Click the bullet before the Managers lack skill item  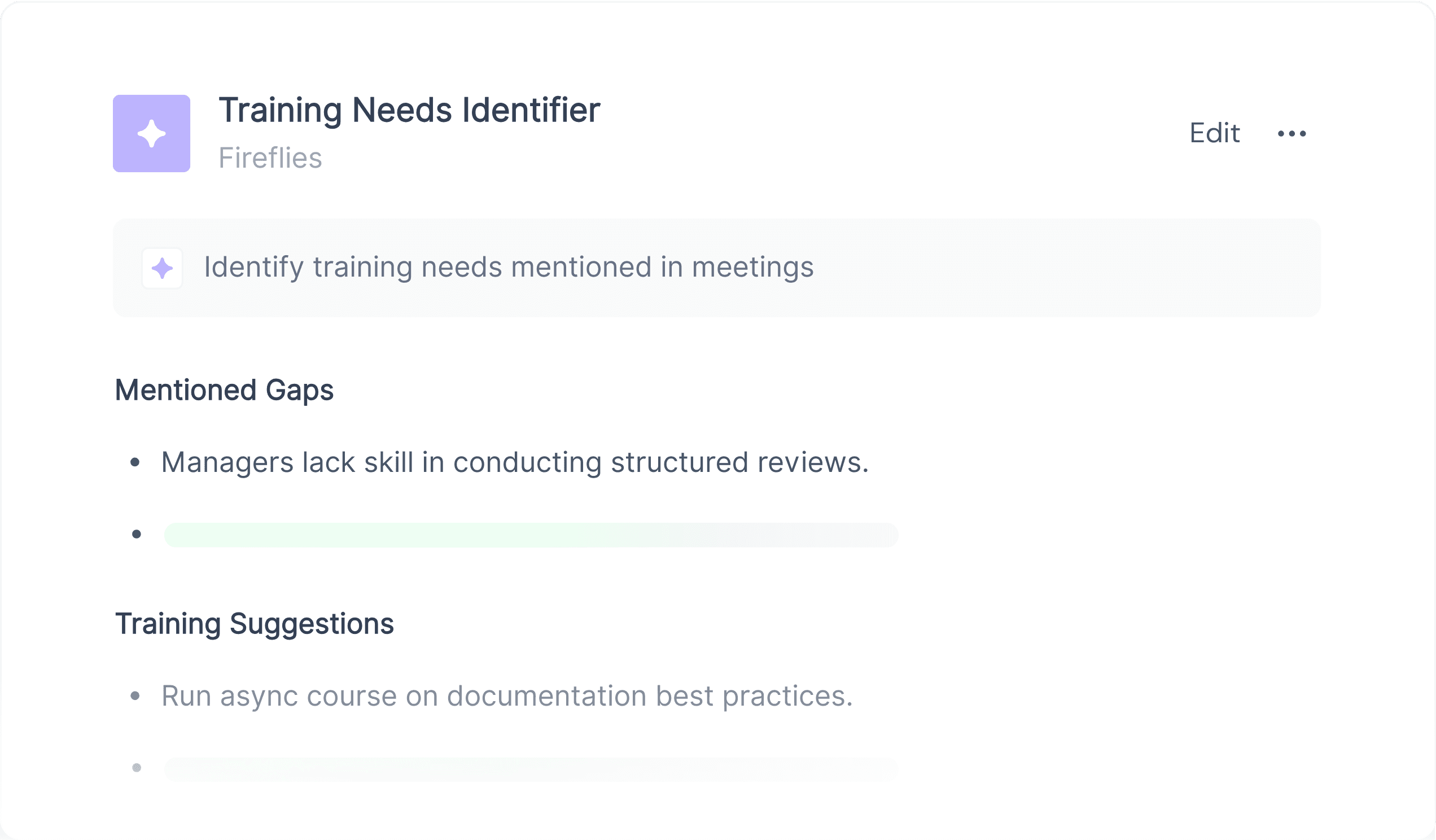click(x=135, y=462)
